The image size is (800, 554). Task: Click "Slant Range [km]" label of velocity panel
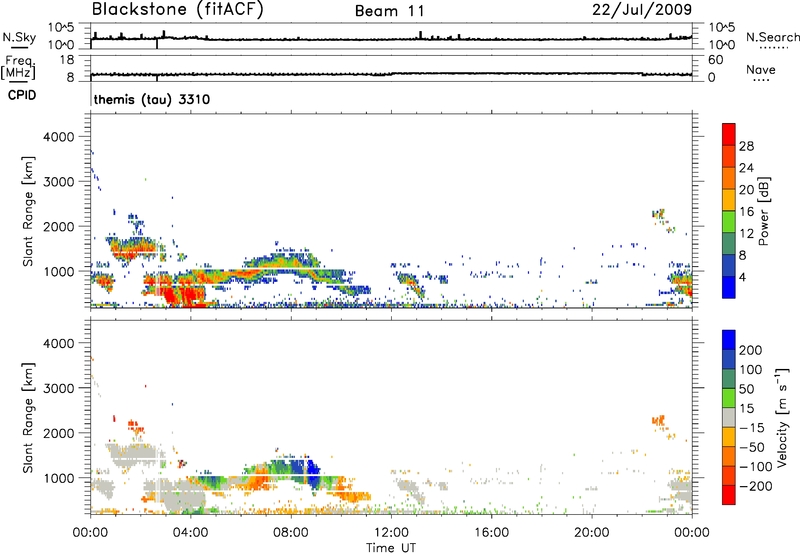[x=28, y=418]
